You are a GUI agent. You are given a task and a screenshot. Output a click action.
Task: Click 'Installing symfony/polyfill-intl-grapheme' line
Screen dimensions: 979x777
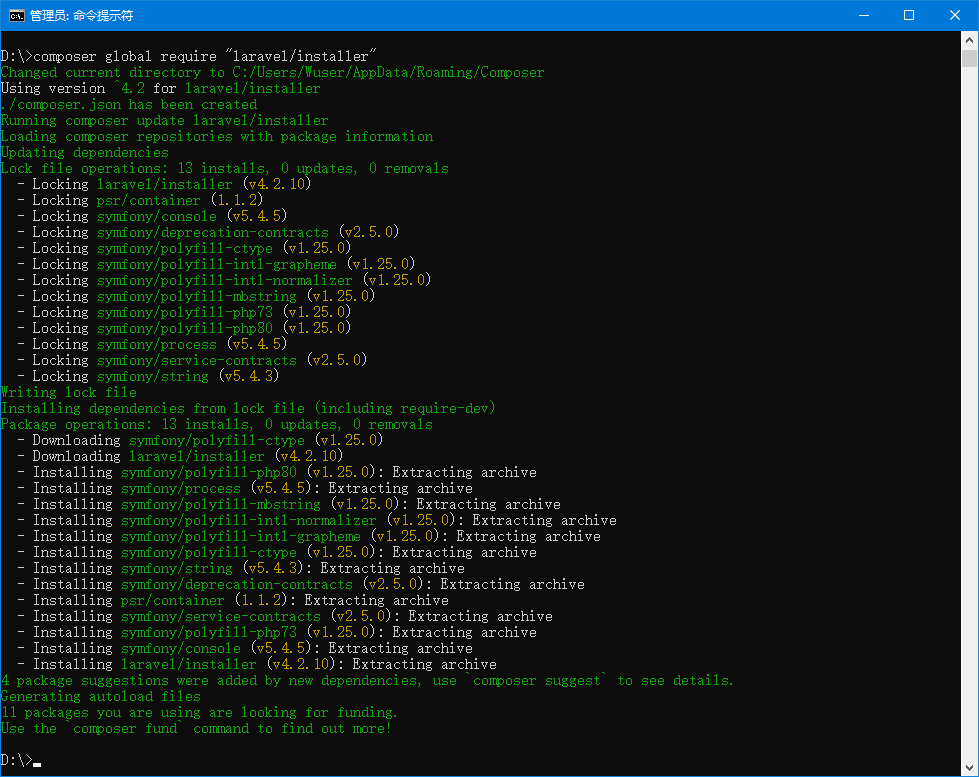pos(309,536)
